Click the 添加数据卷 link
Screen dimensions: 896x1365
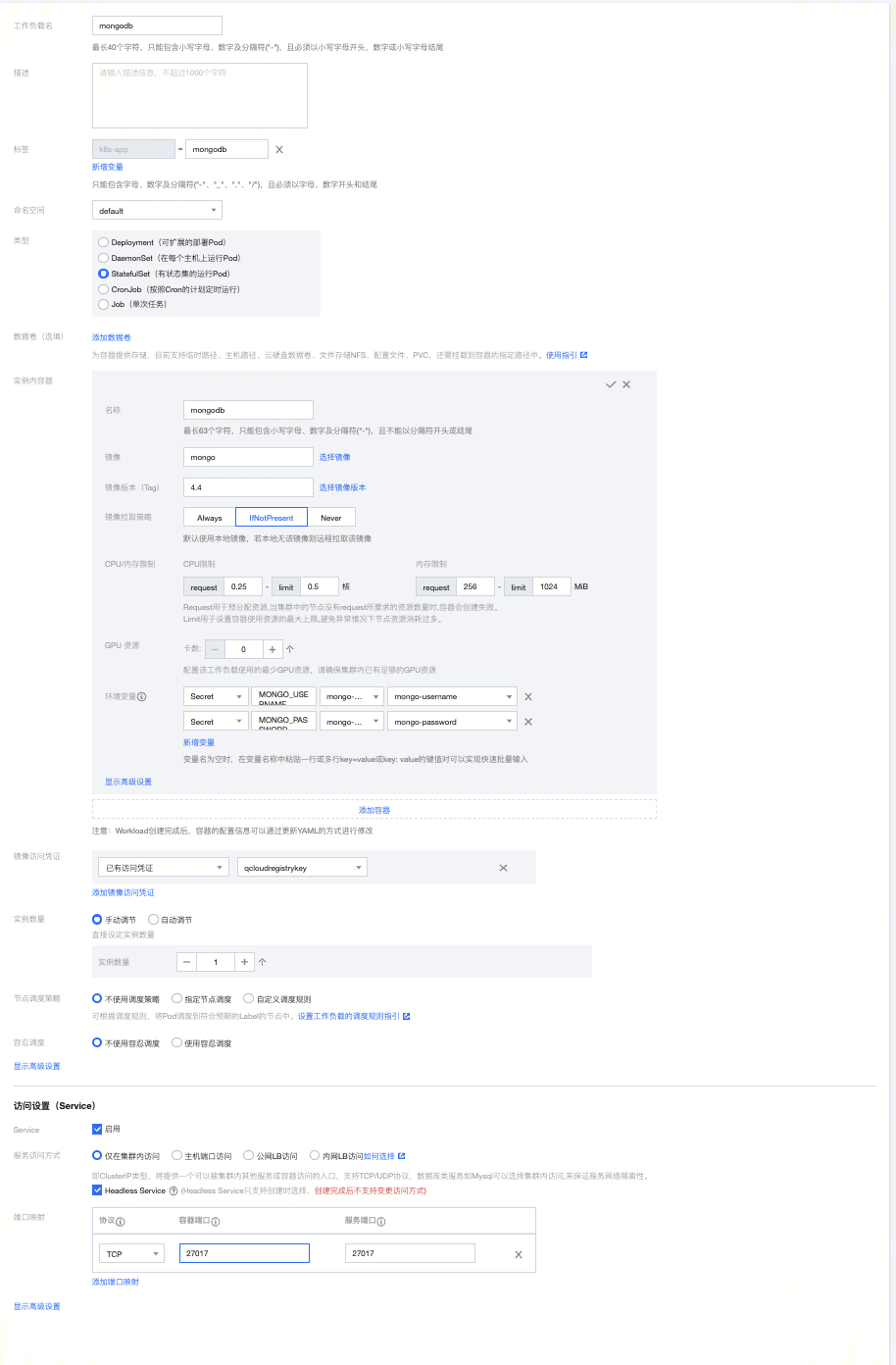tap(112, 337)
